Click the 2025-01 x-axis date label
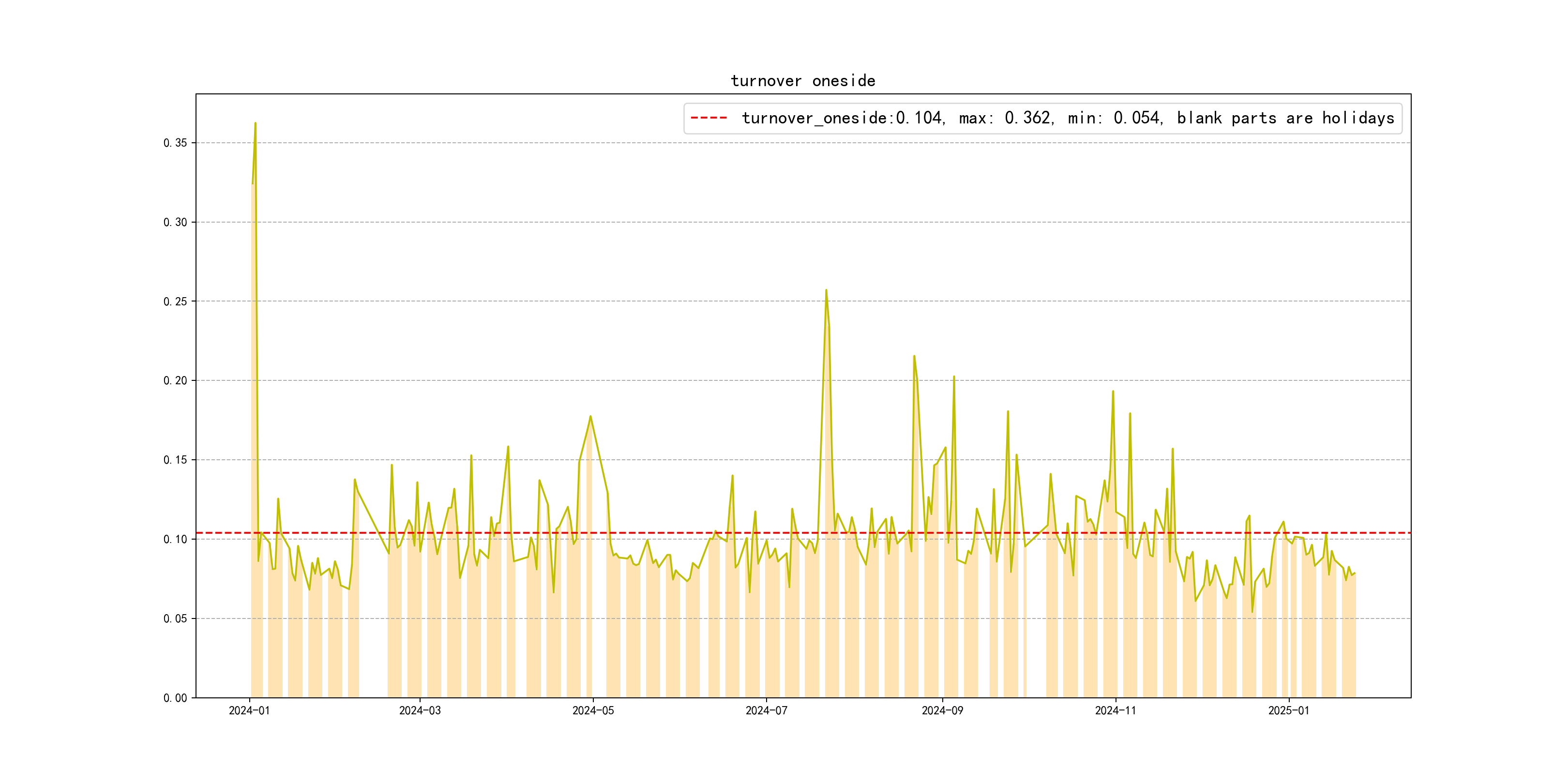The width and height of the screenshot is (1568, 784). 1289,710
